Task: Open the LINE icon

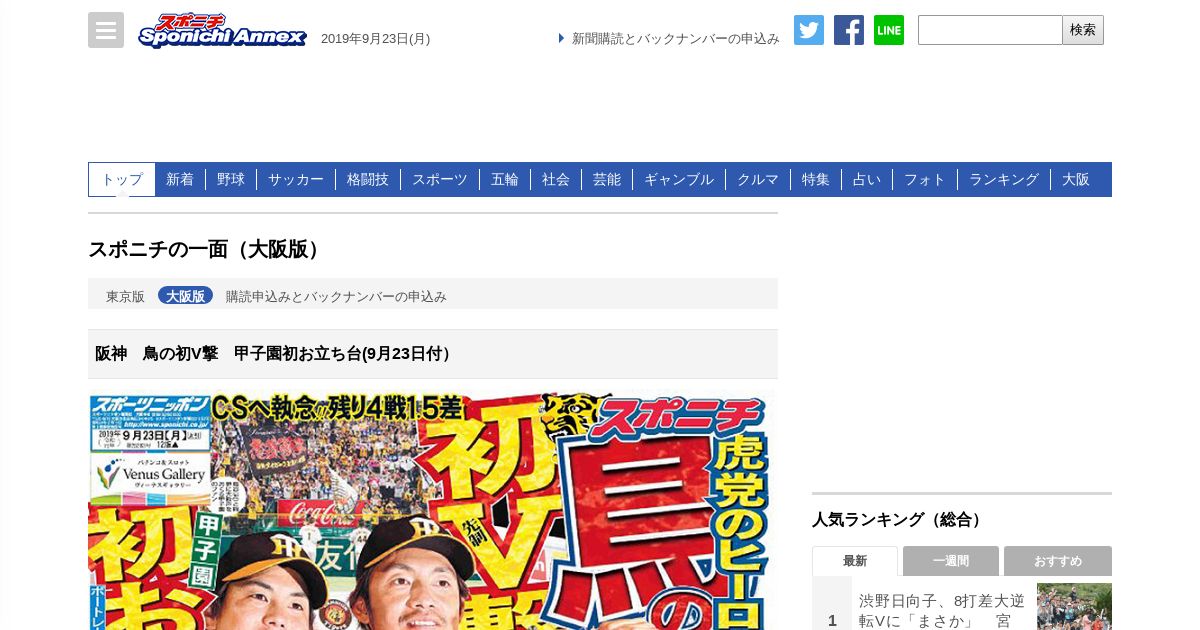Action: click(x=889, y=30)
